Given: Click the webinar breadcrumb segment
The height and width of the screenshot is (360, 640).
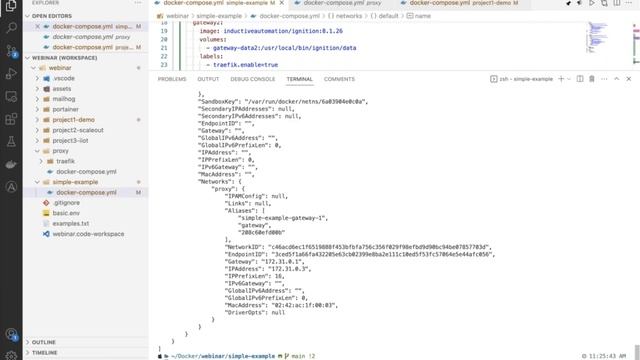Looking at the screenshot, I should point(177,16).
